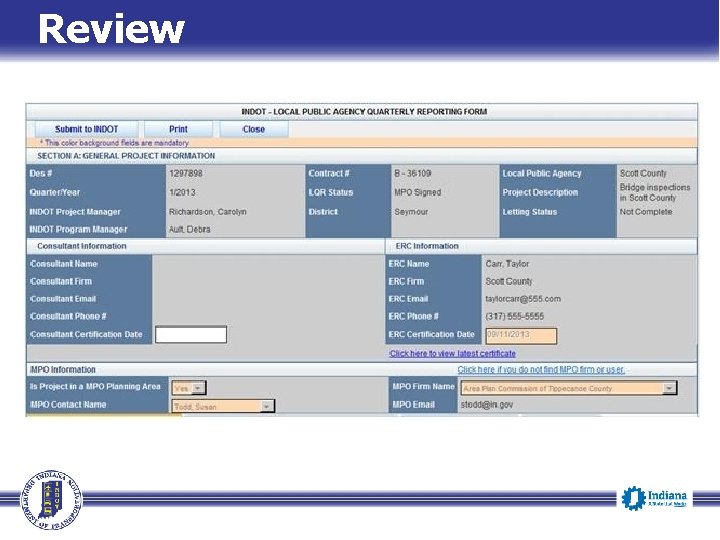Select Des # value 1297898
The width and height of the screenshot is (720, 540).
tap(186, 174)
